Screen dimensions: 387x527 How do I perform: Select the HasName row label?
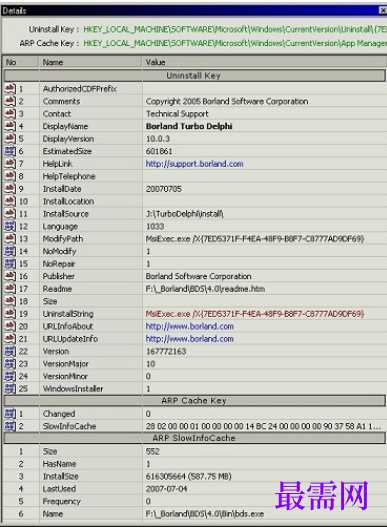(x=60, y=464)
